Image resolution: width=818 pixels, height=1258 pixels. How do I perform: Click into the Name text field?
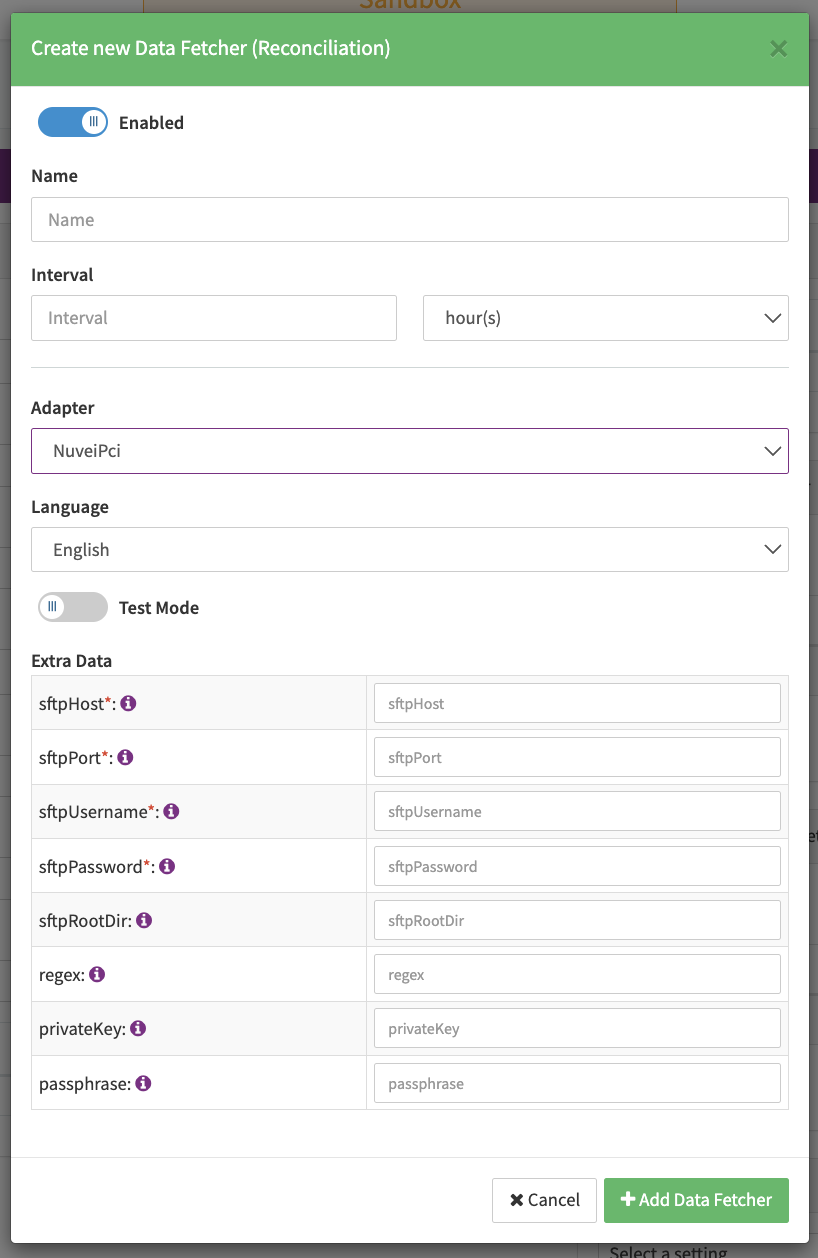tap(409, 220)
